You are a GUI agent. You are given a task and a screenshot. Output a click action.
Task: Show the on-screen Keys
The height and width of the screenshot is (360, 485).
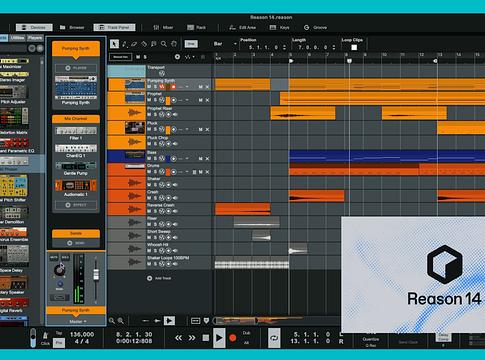[x=279, y=27]
